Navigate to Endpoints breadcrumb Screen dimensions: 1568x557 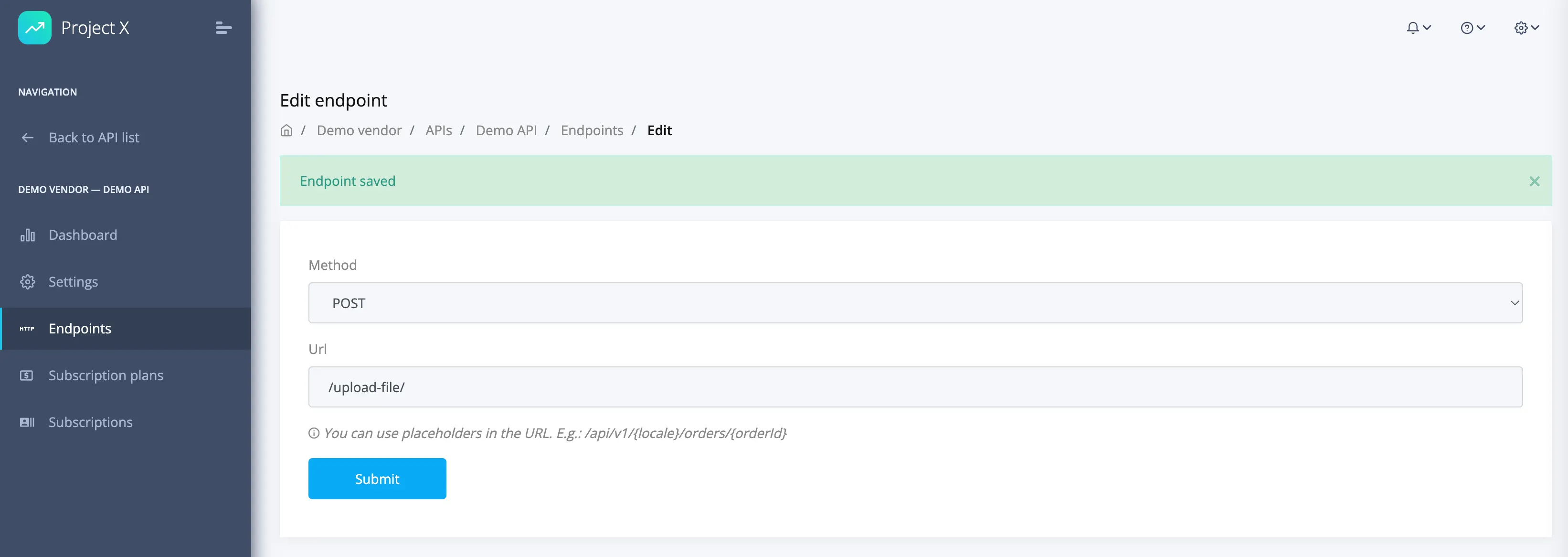coord(592,130)
